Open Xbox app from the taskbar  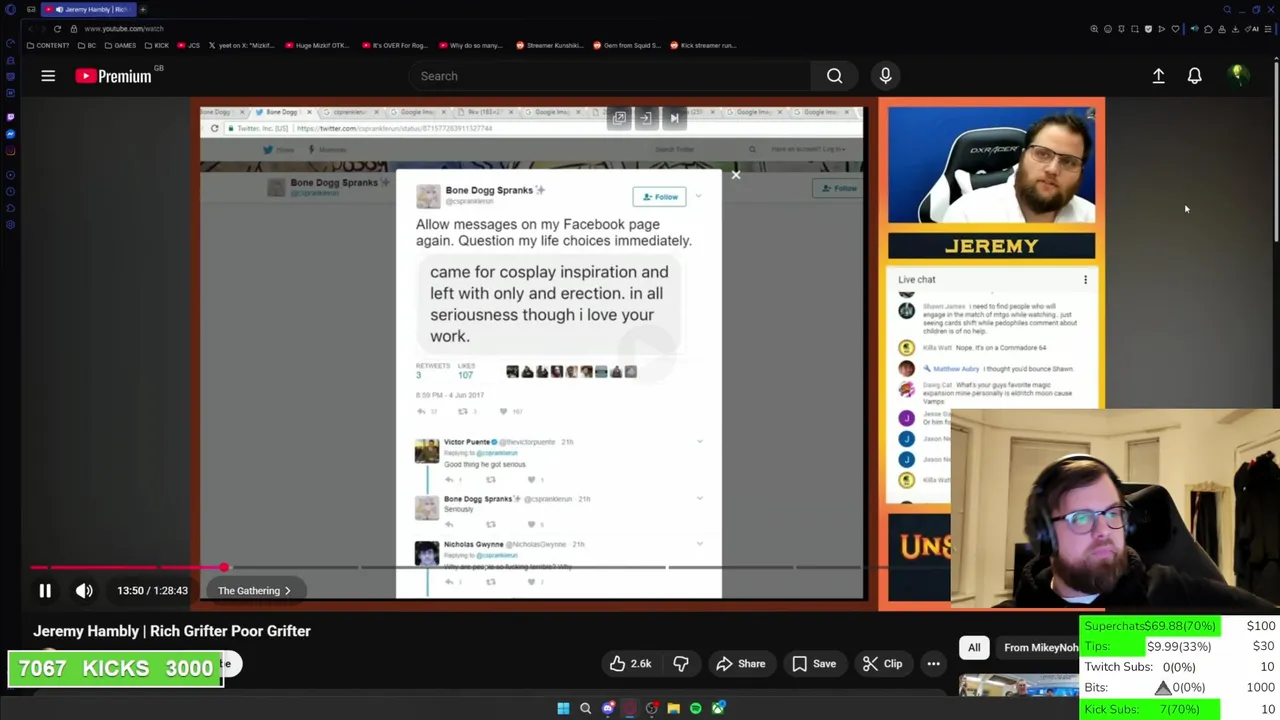pyautogui.click(x=718, y=709)
